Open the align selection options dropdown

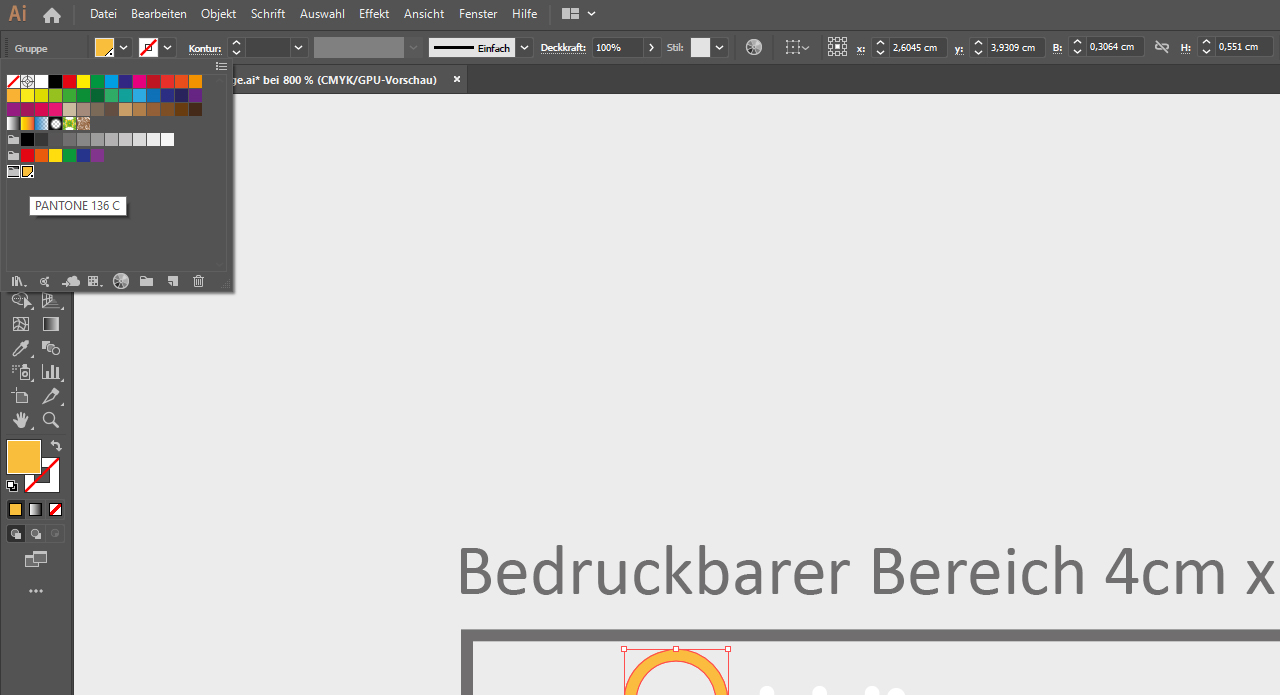pyautogui.click(x=797, y=47)
